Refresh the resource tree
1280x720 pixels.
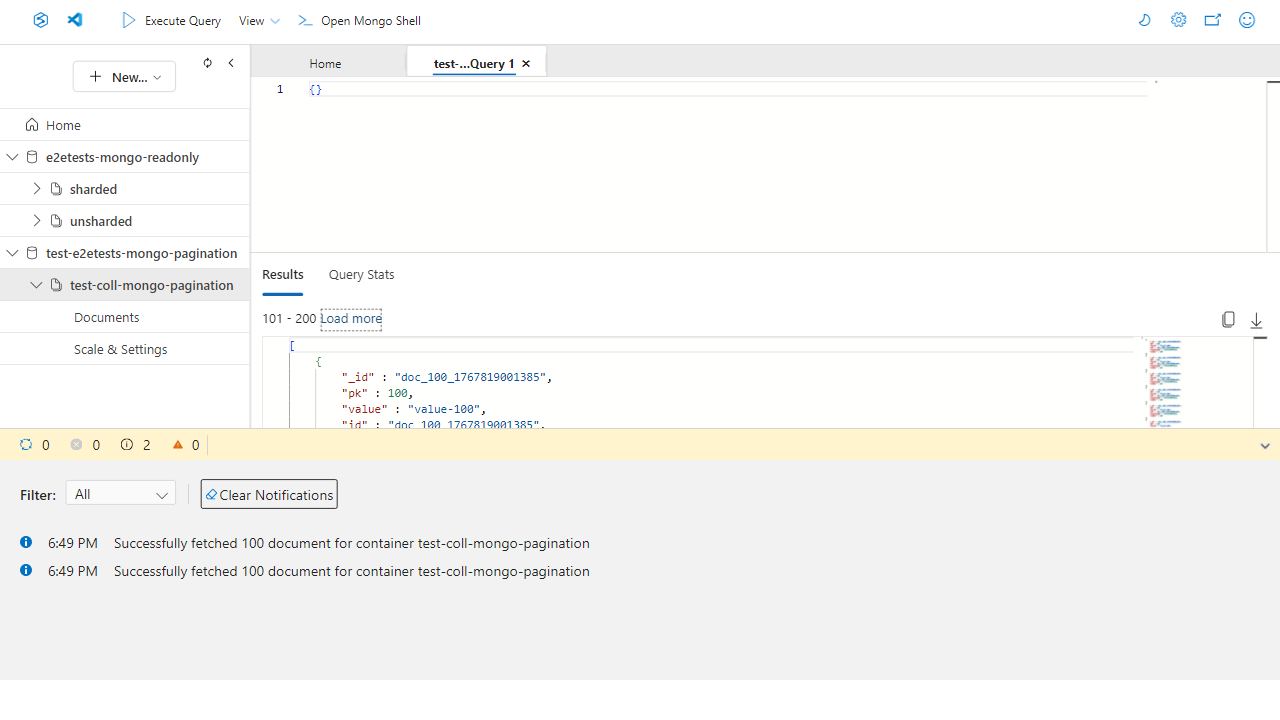tap(207, 63)
